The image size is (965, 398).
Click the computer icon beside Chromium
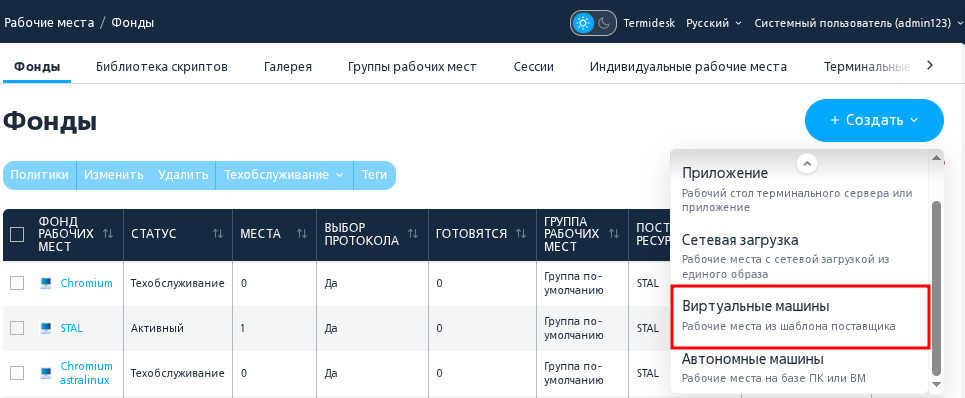pos(46,284)
